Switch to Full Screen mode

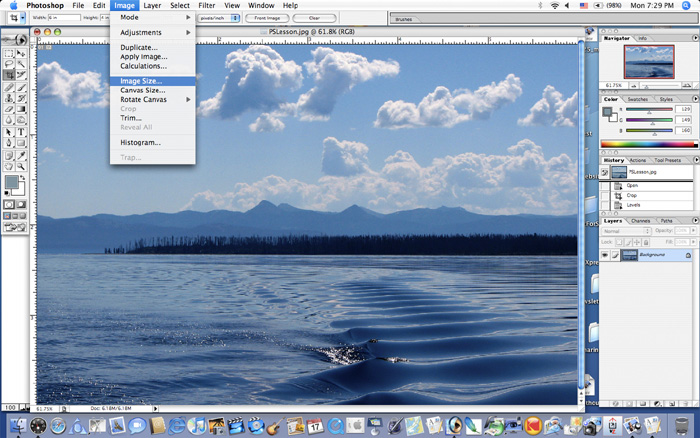pos(22,216)
